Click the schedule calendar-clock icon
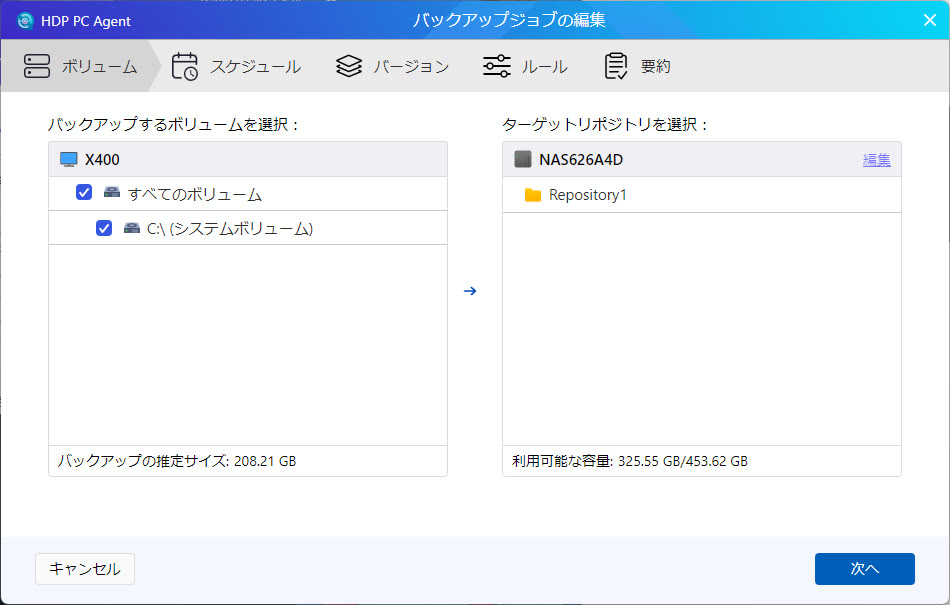Screen dimensions: 950x605 pyautogui.click(x=185, y=66)
